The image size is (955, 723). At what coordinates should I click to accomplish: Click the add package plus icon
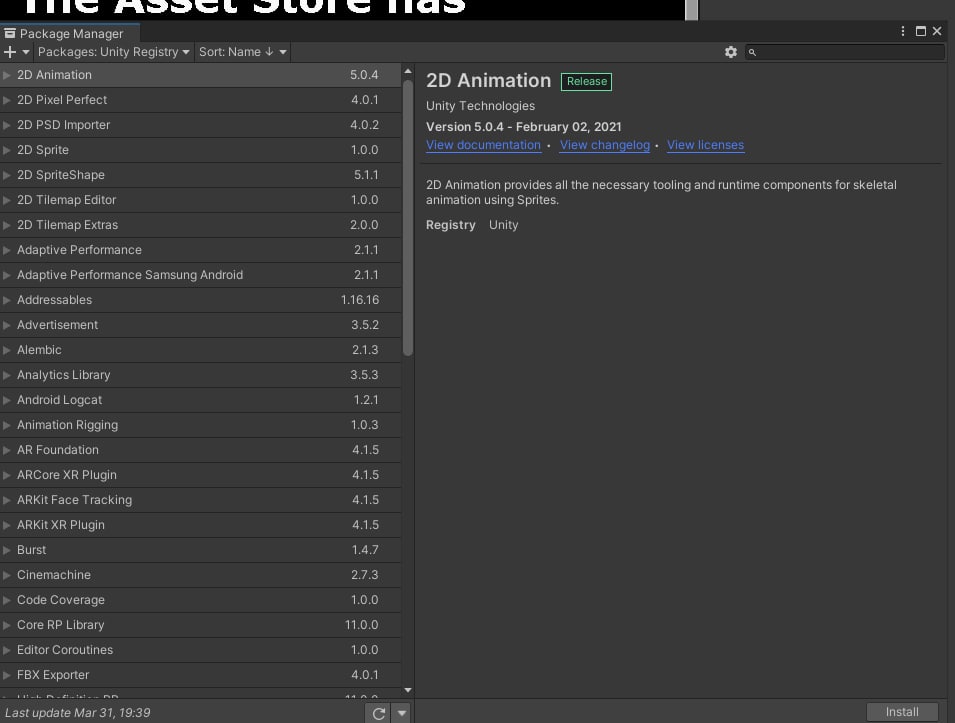coord(9,52)
